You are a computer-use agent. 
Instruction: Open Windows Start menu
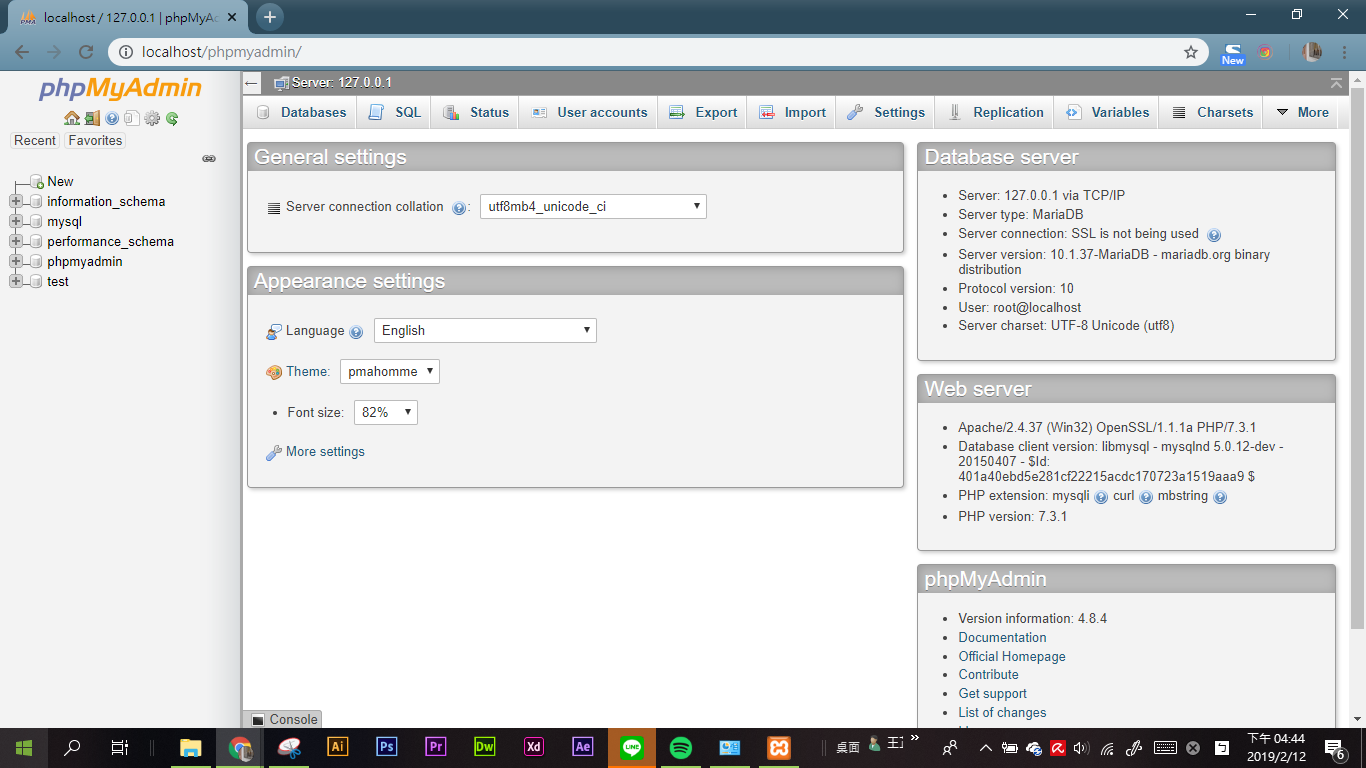24,747
